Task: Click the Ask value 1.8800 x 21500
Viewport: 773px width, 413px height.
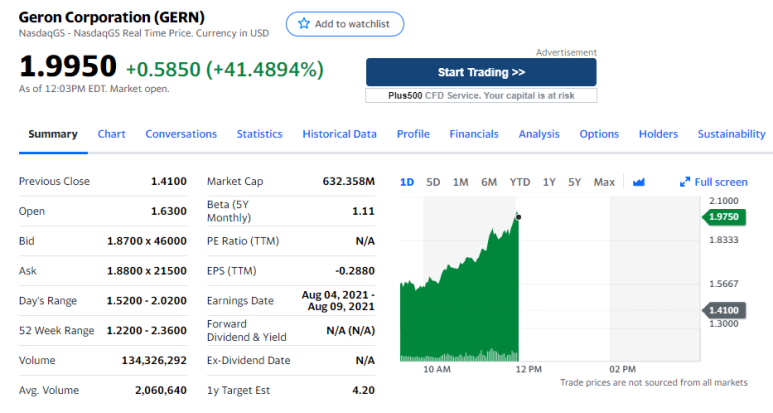Action: 147,271
